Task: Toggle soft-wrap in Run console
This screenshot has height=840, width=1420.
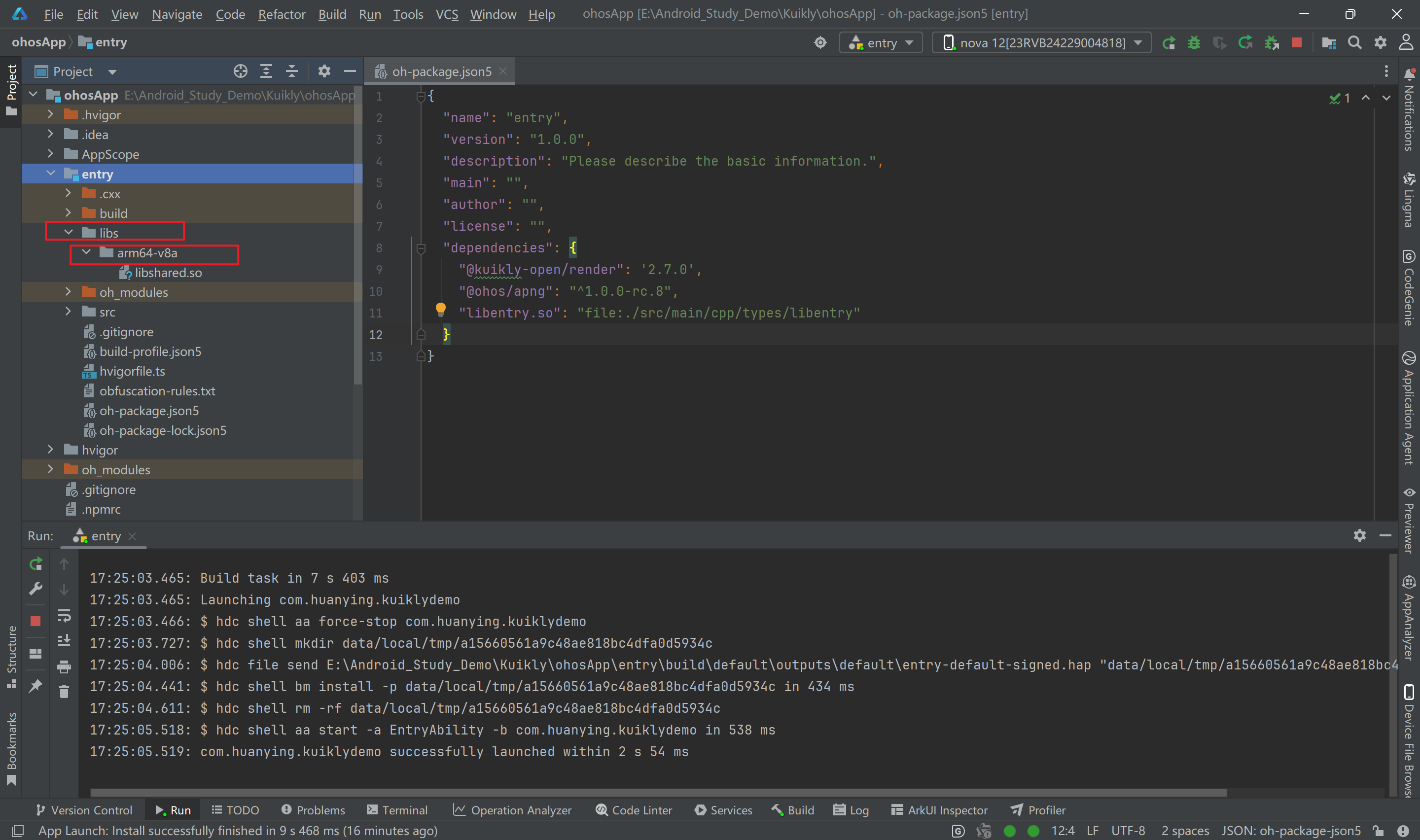Action: [x=64, y=615]
